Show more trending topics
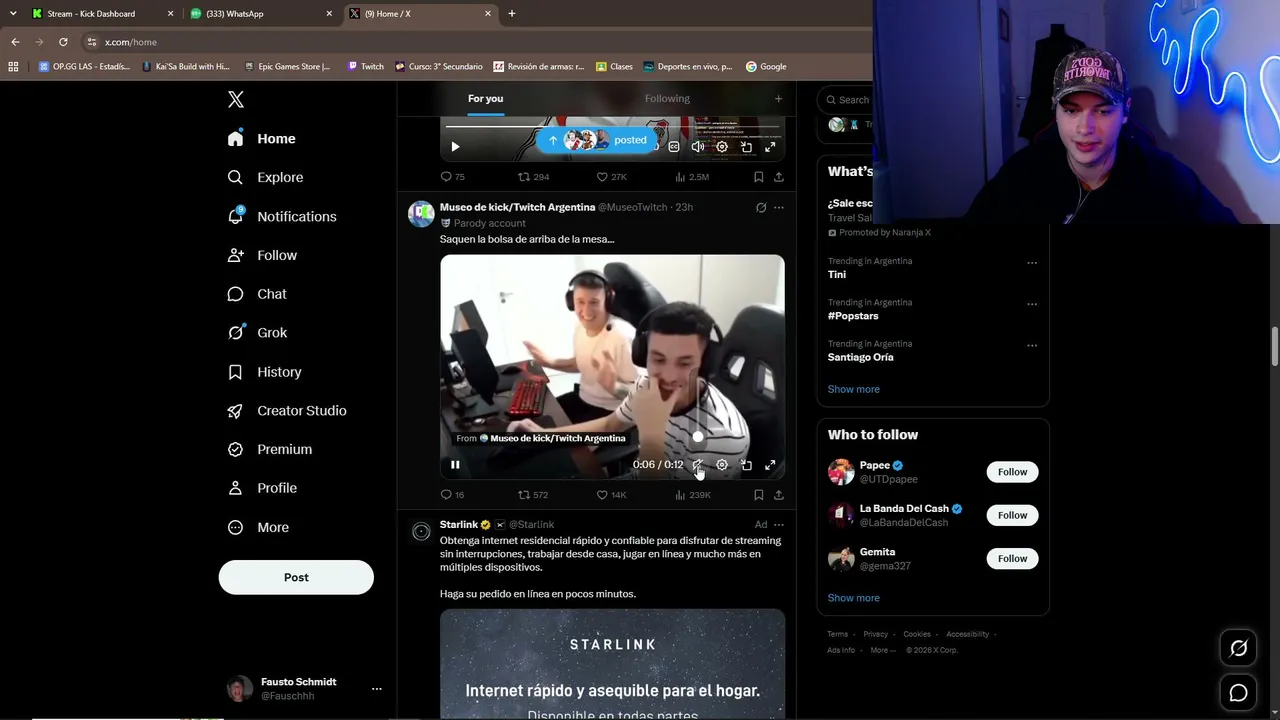The image size is (1280, 720). tap(853, 389)
